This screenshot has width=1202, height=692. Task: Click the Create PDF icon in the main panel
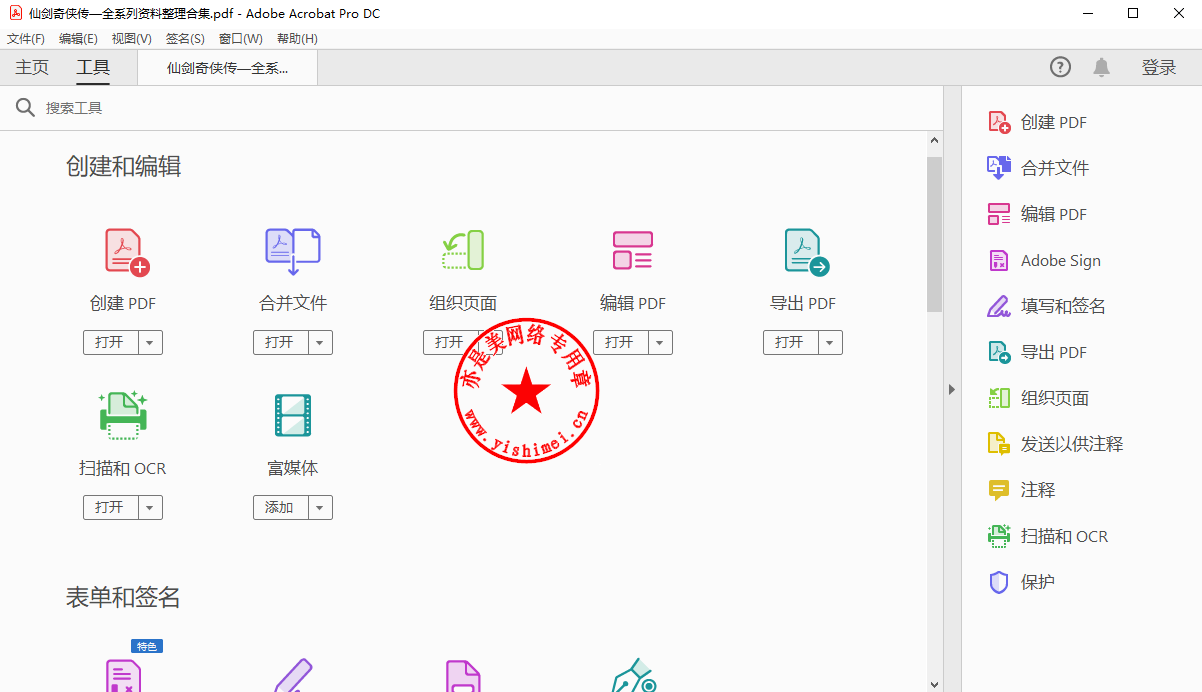coord(127,252)
